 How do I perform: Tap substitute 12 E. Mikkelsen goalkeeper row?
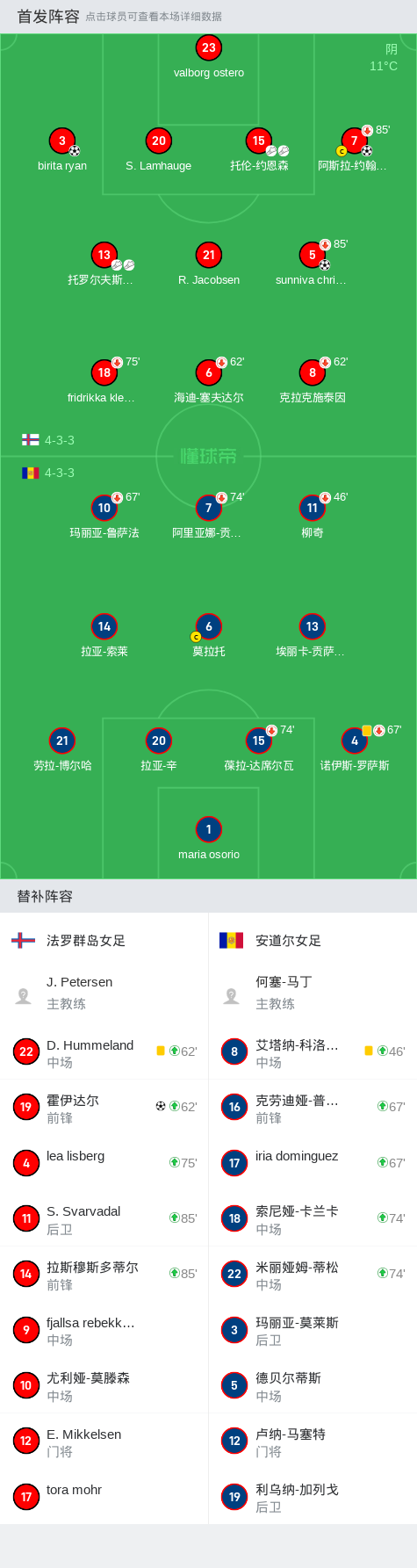coord(104,1441)
